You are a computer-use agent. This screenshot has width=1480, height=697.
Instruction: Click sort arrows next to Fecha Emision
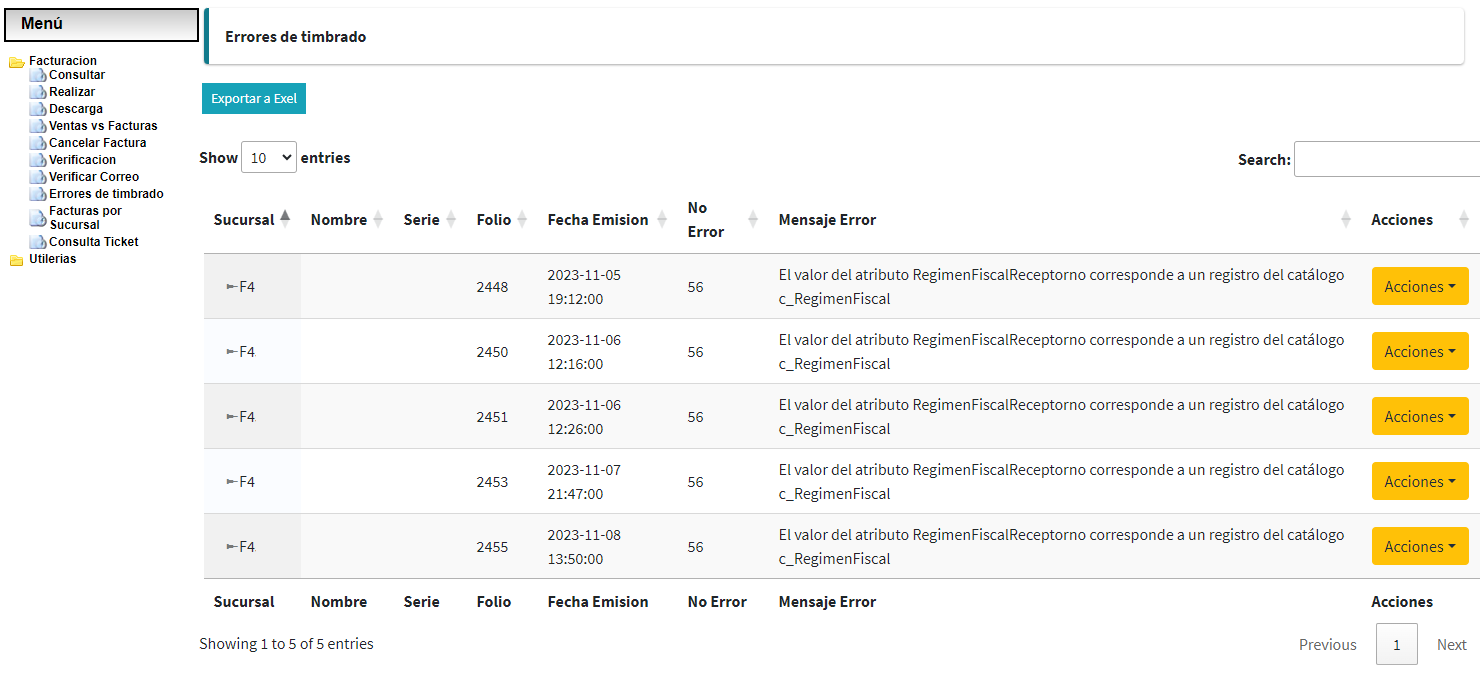pyautogui.click(x=661, y=220)
